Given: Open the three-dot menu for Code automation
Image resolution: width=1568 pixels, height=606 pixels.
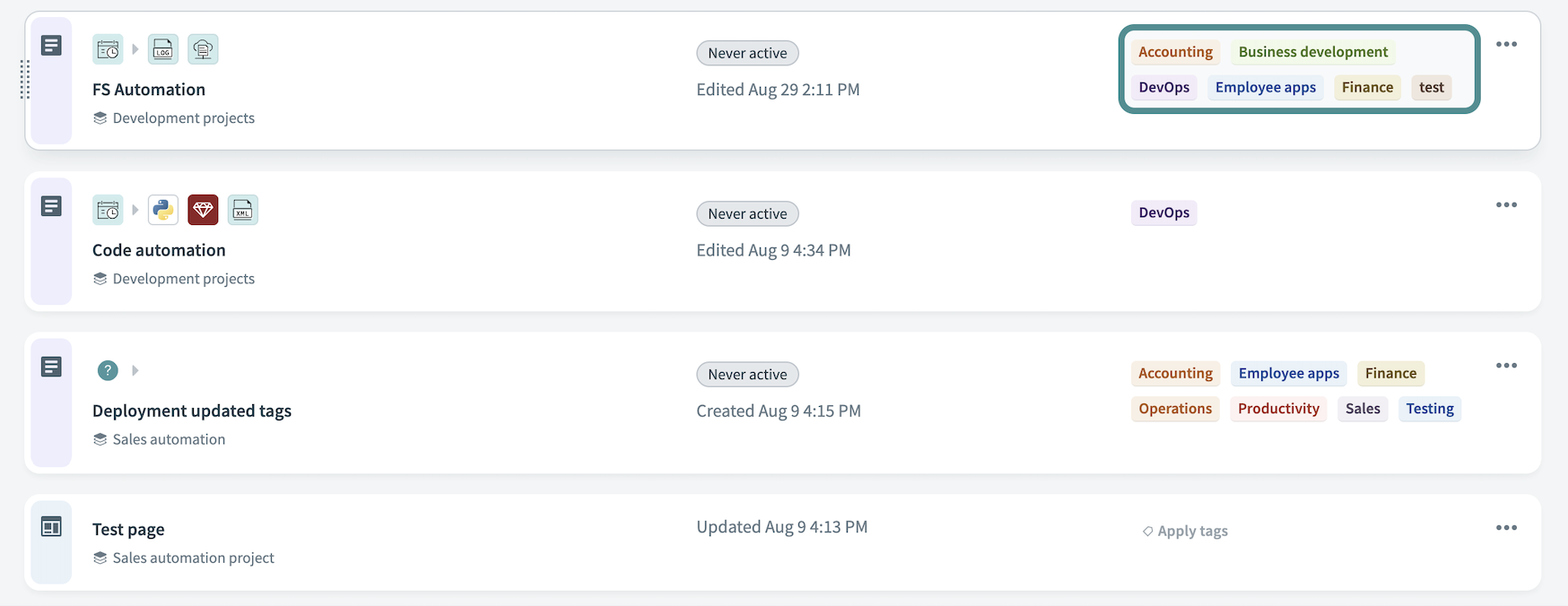Looking at the screenshot, I should click(1506, 205).
